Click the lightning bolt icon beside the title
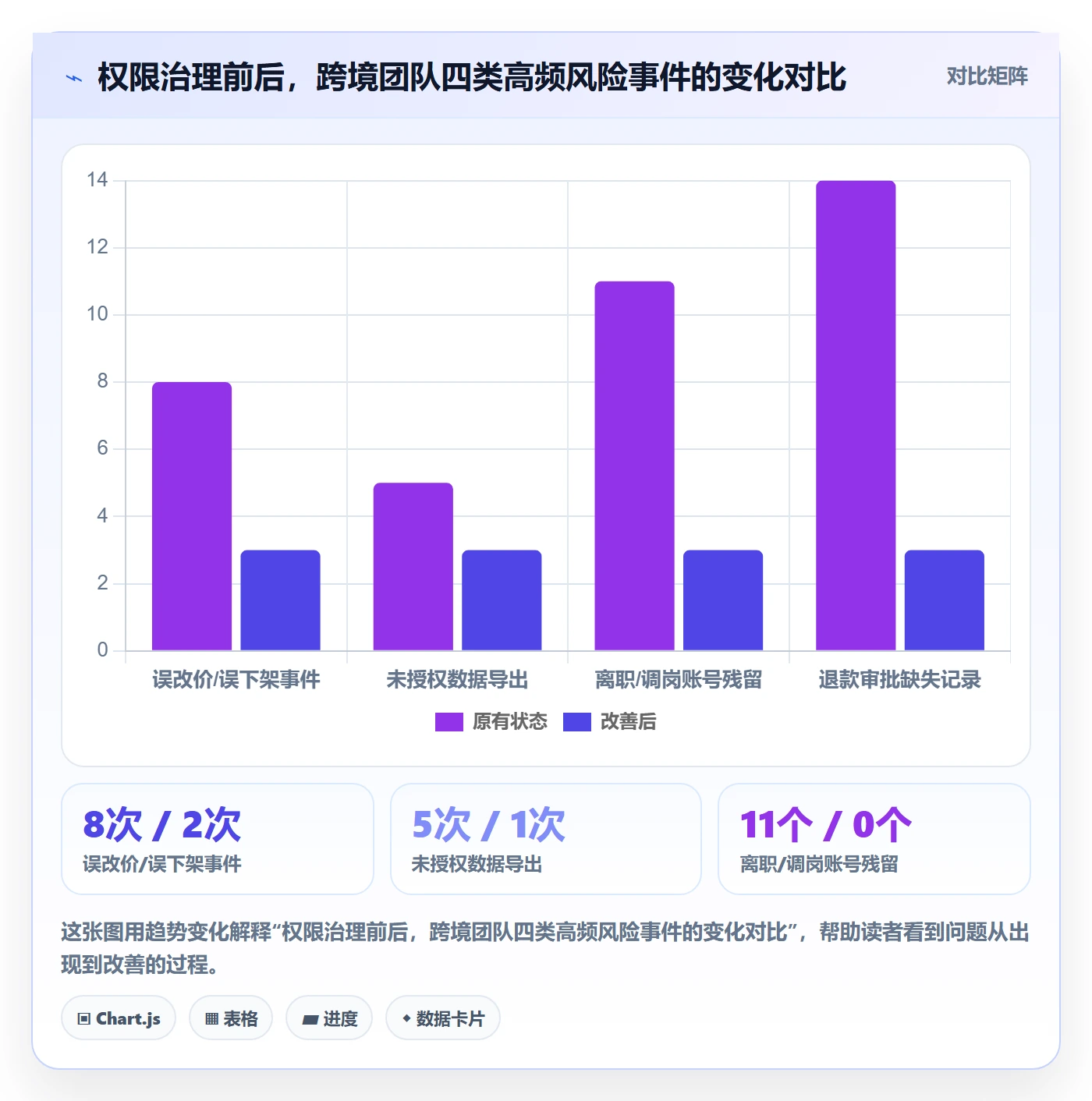 (74, 78)
